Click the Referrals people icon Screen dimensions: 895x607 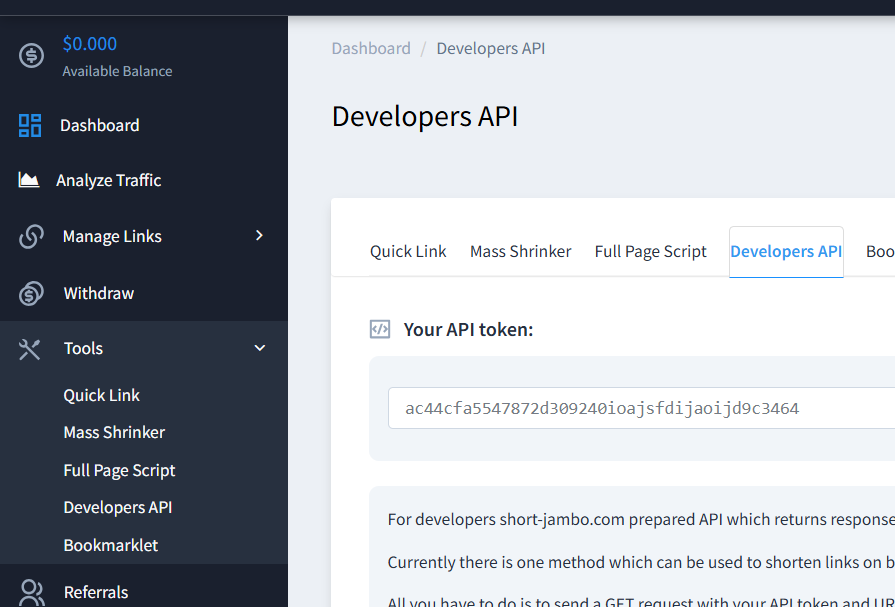click(31, 592)
